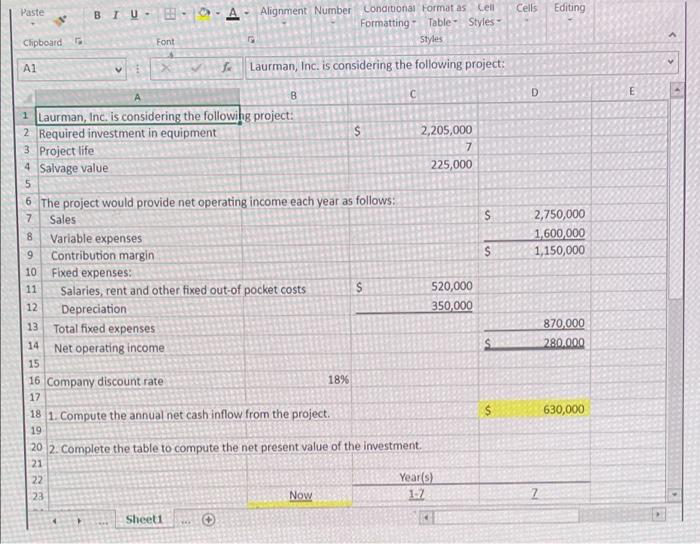Select column D header
700x544 pixels.
(x=534, y=92)
